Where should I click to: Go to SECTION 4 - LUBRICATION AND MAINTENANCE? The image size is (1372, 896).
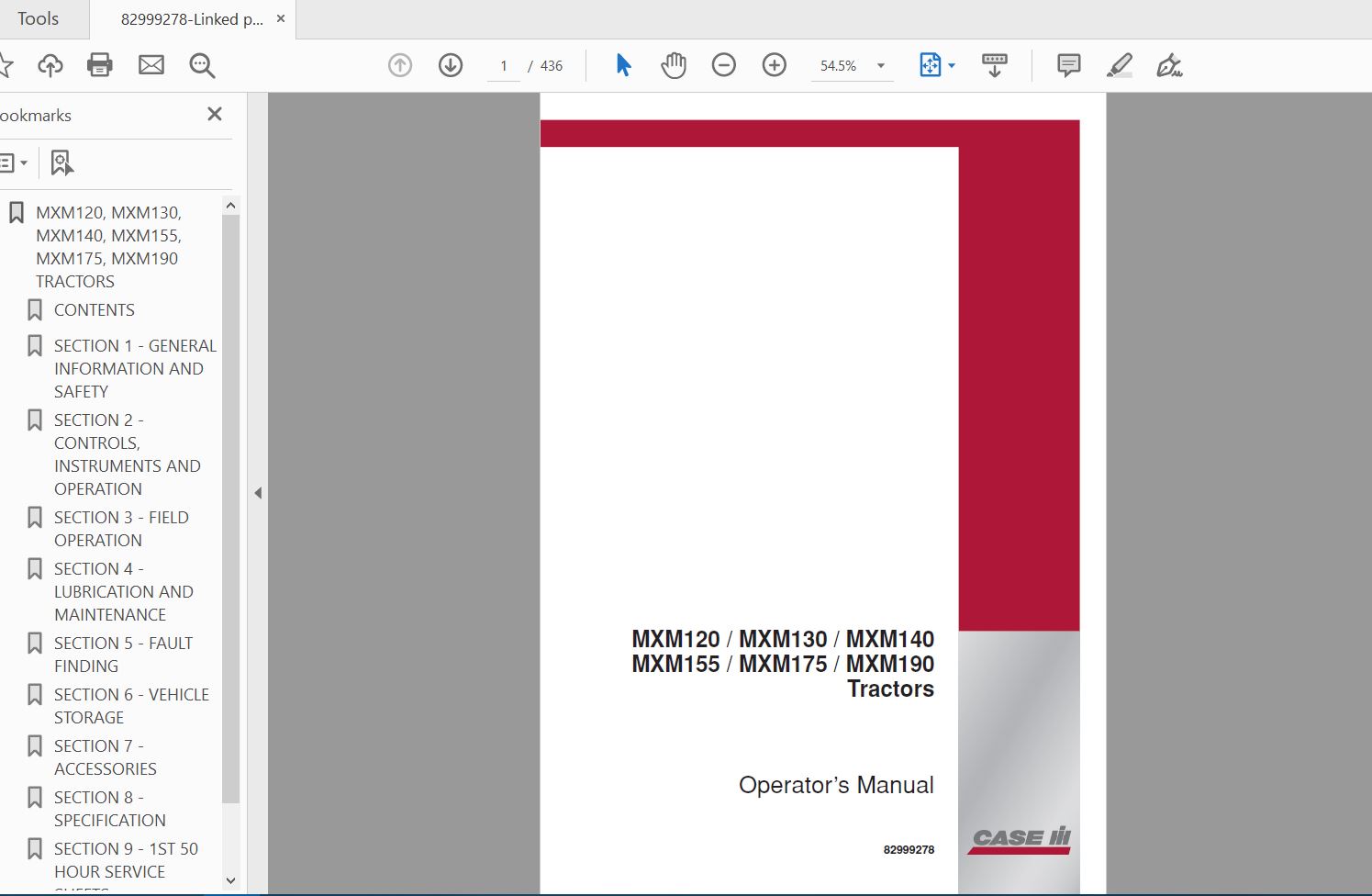point(123,592)
